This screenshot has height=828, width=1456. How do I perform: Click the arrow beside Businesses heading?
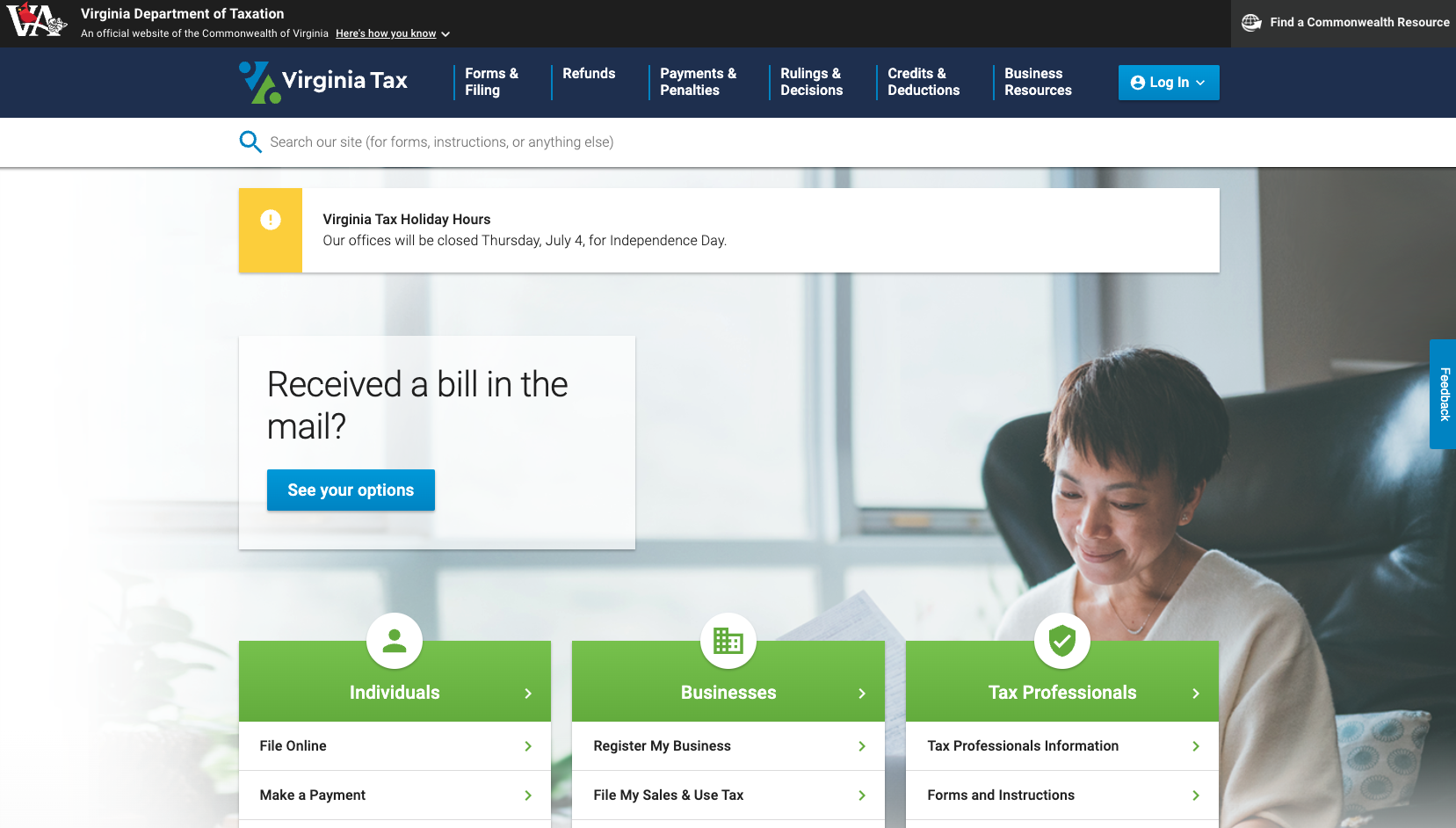click(862, 694)
